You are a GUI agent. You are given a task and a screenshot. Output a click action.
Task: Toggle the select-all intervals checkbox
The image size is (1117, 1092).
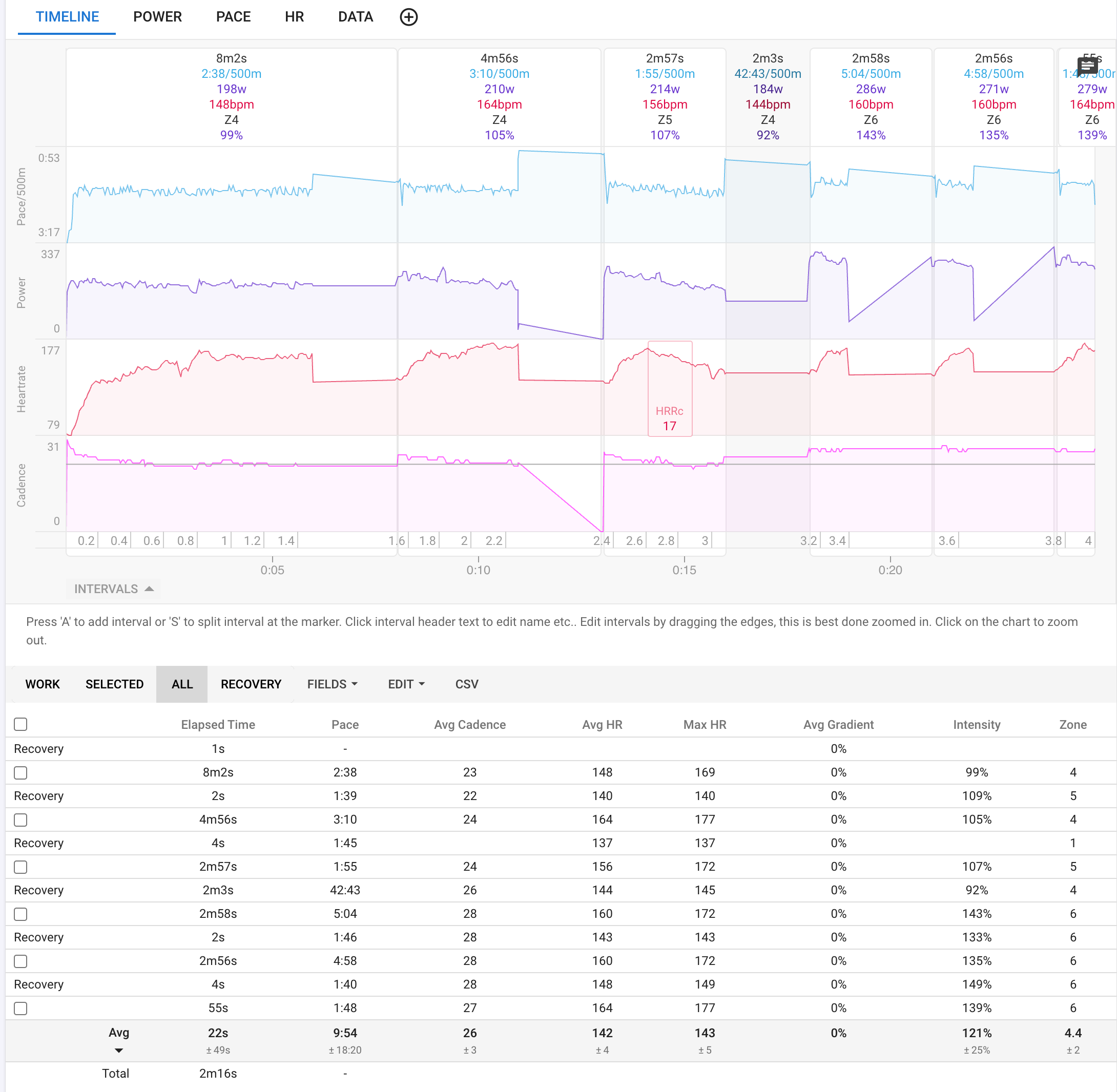[x=20, y=724]
